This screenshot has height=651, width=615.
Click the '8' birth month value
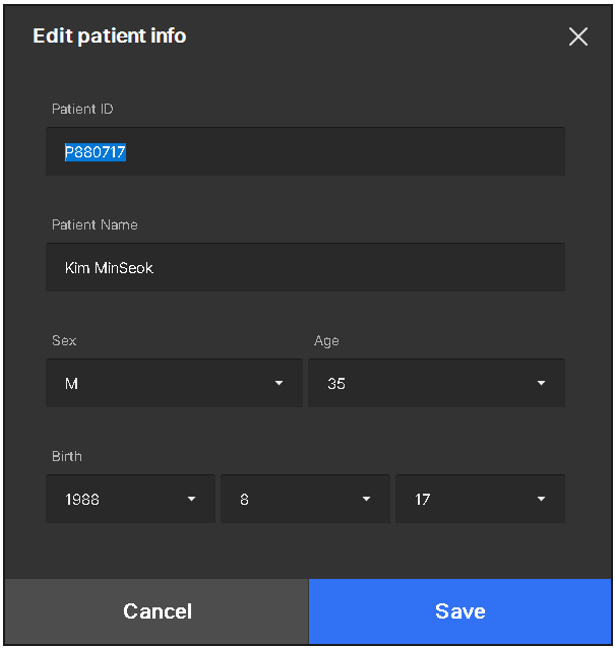245,499
